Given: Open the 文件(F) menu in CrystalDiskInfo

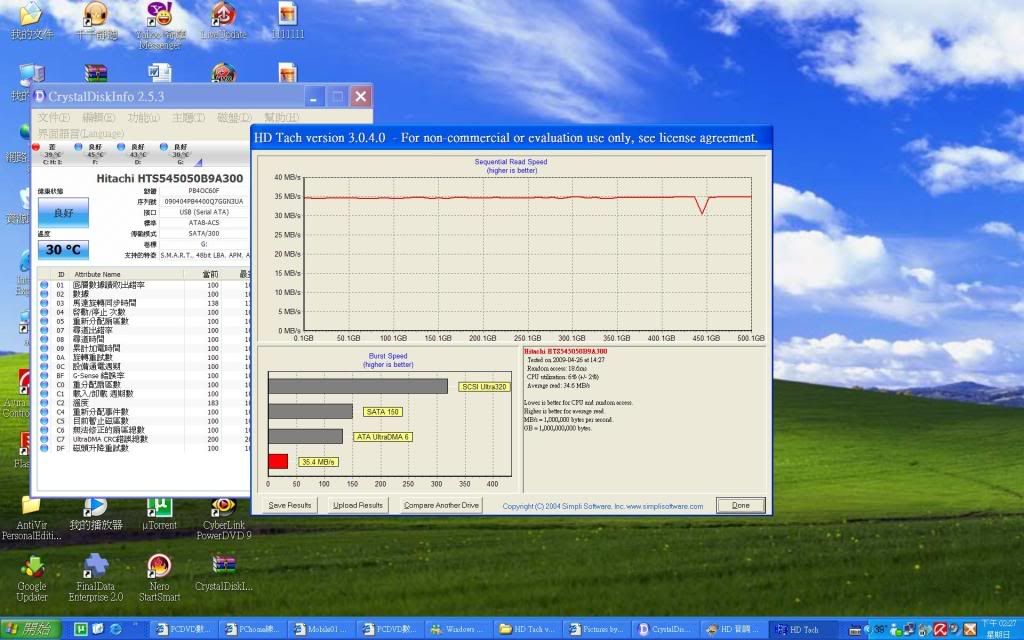Looking at the screenshot, I should tap(54, 118).
